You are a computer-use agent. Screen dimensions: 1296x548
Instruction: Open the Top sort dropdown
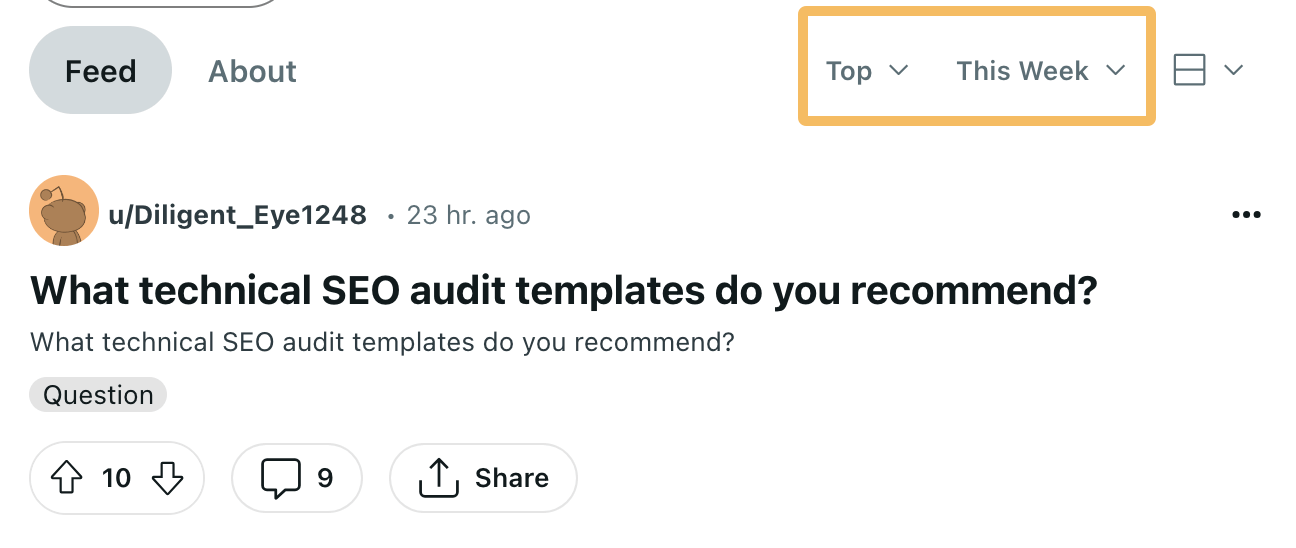click(867, 71)
